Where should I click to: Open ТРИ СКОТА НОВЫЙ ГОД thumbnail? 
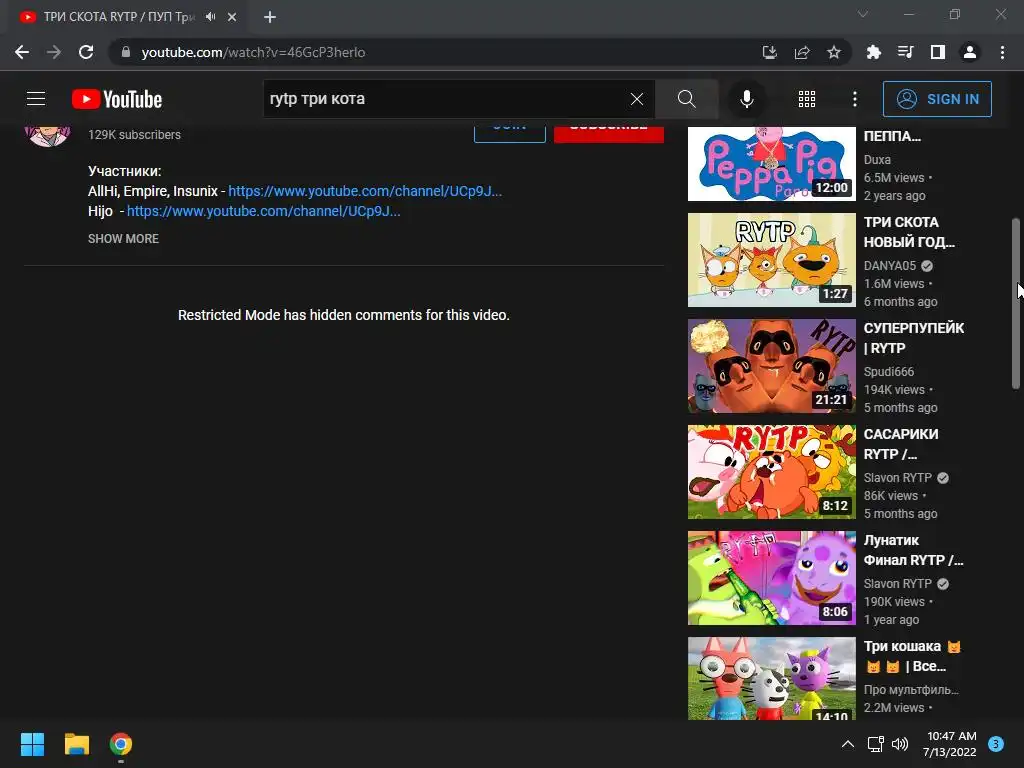[771, 260]
